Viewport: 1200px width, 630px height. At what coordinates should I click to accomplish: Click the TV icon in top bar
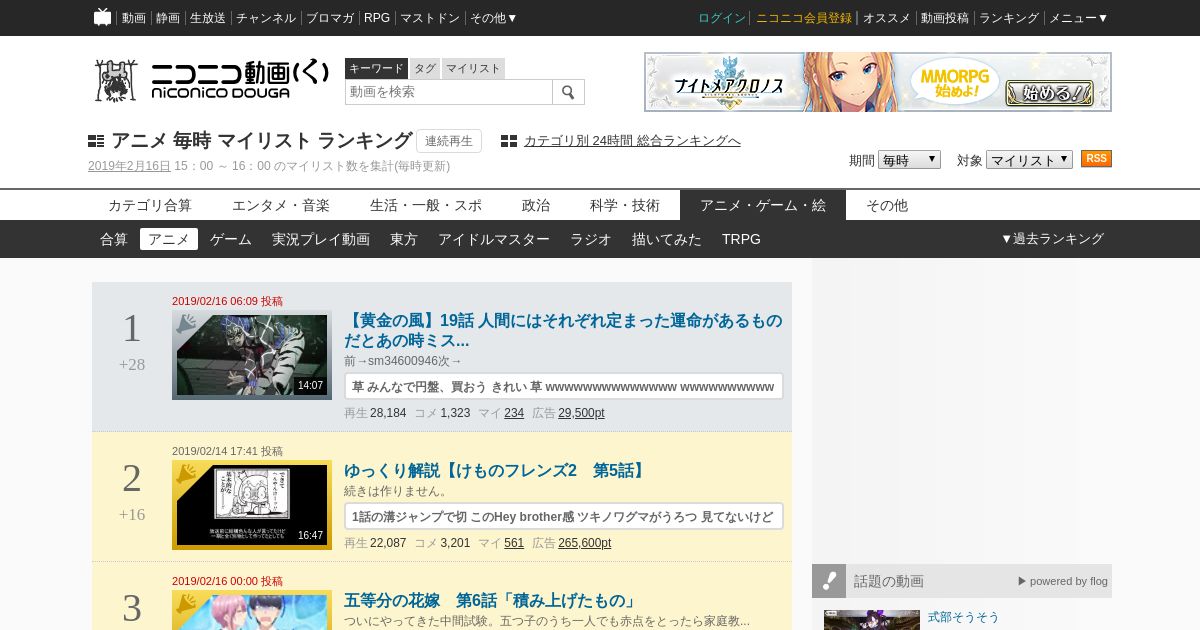pos(102,17)
